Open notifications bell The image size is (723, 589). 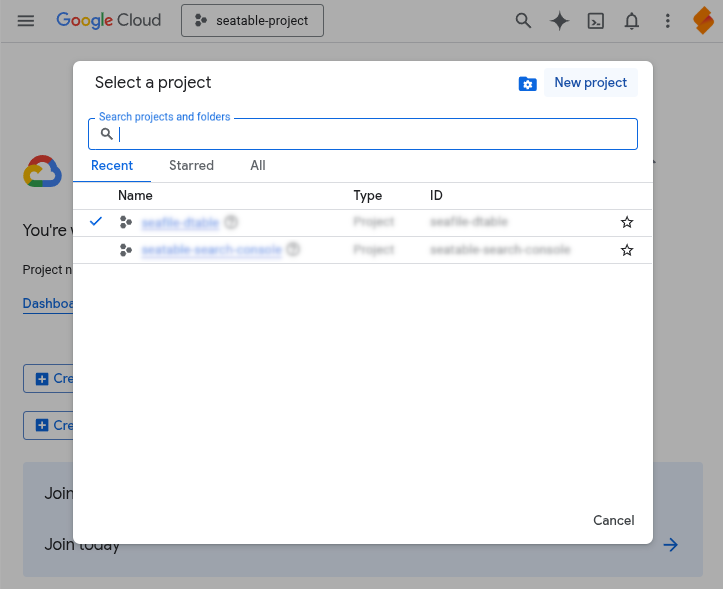631,21
